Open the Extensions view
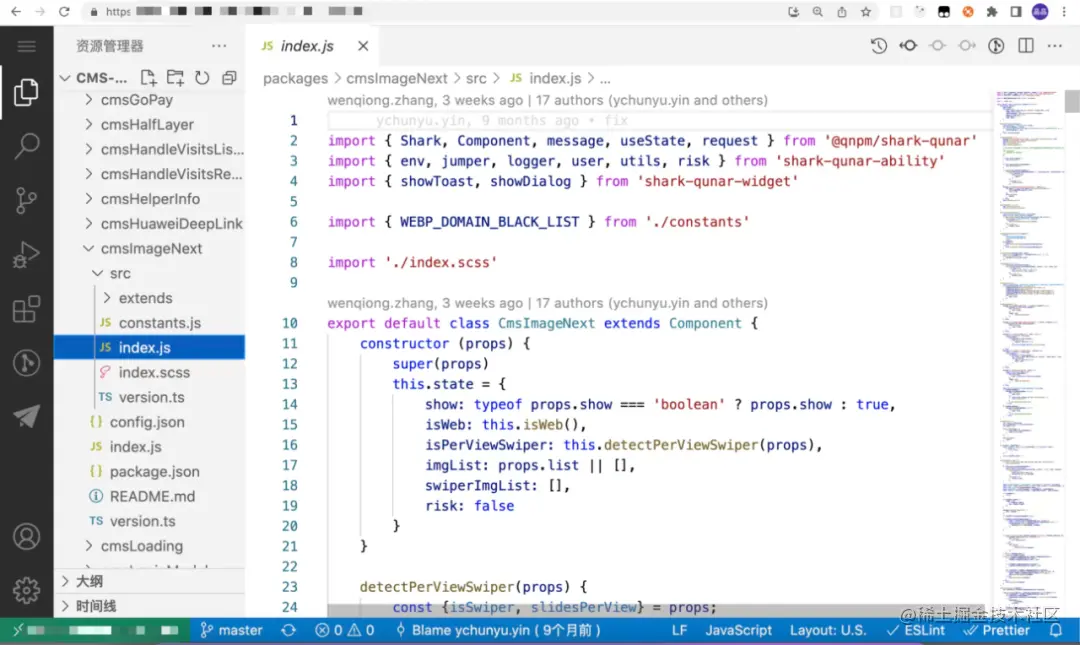The height and width of the screenshot is (645, 1080). pos(26,309)
